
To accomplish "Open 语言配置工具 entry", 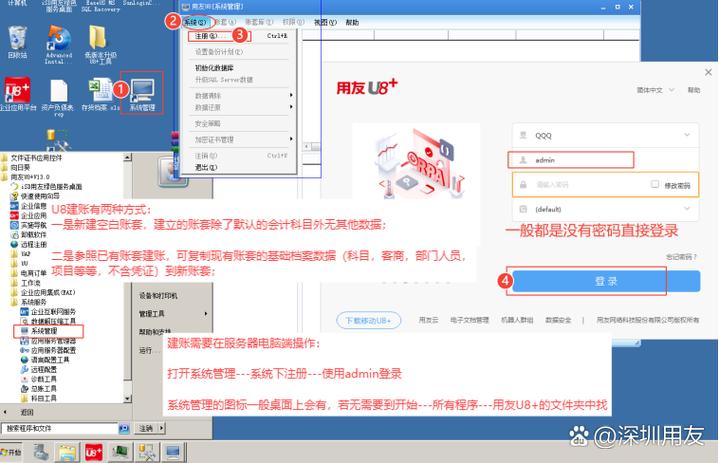I will click(x=45, y=360).
